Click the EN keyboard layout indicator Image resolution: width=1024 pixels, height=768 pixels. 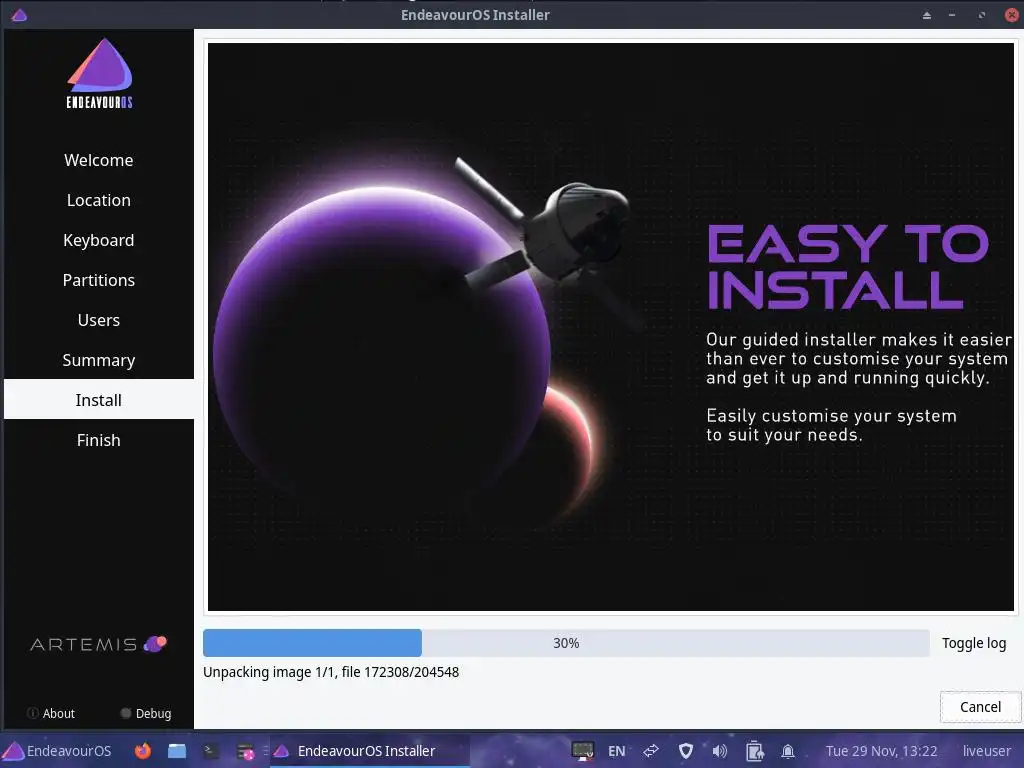click(x=616, y=751)
